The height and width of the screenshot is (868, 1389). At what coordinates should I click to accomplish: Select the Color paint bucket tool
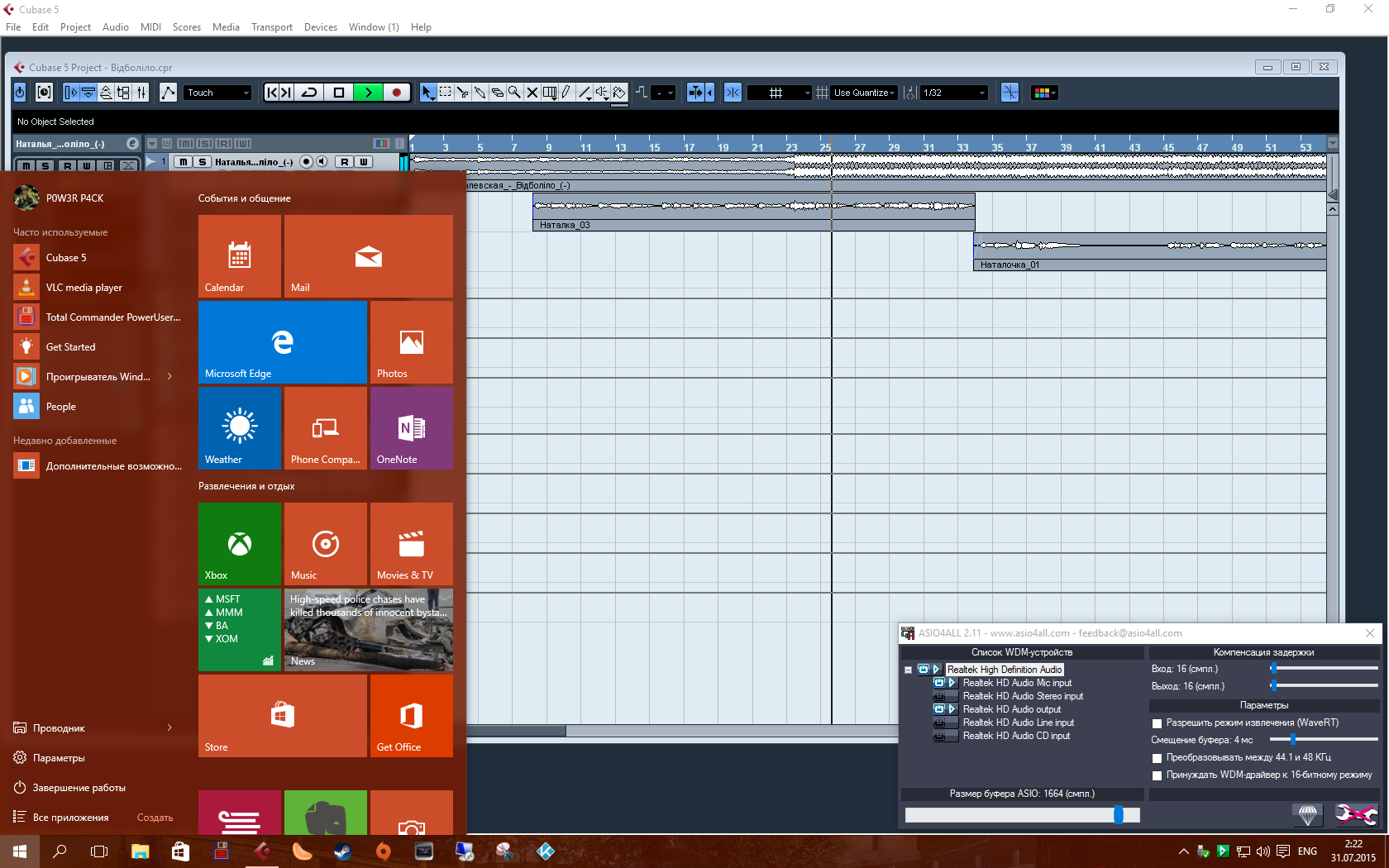[619, 93]
